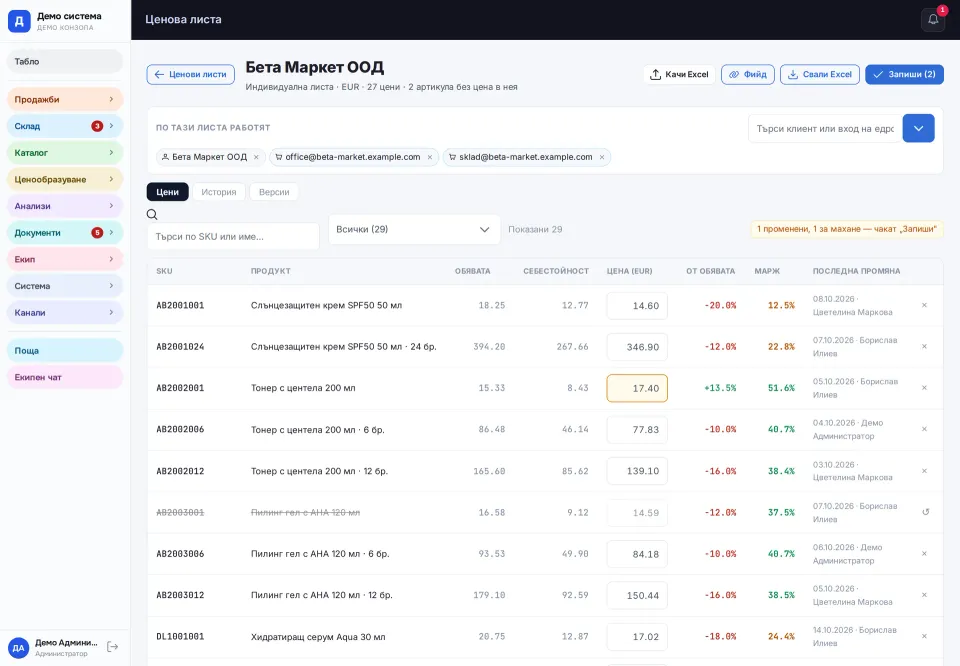Screen dimensions: 960x666
Task: Open Поща in the sidebar
Action: pos(65,351)
